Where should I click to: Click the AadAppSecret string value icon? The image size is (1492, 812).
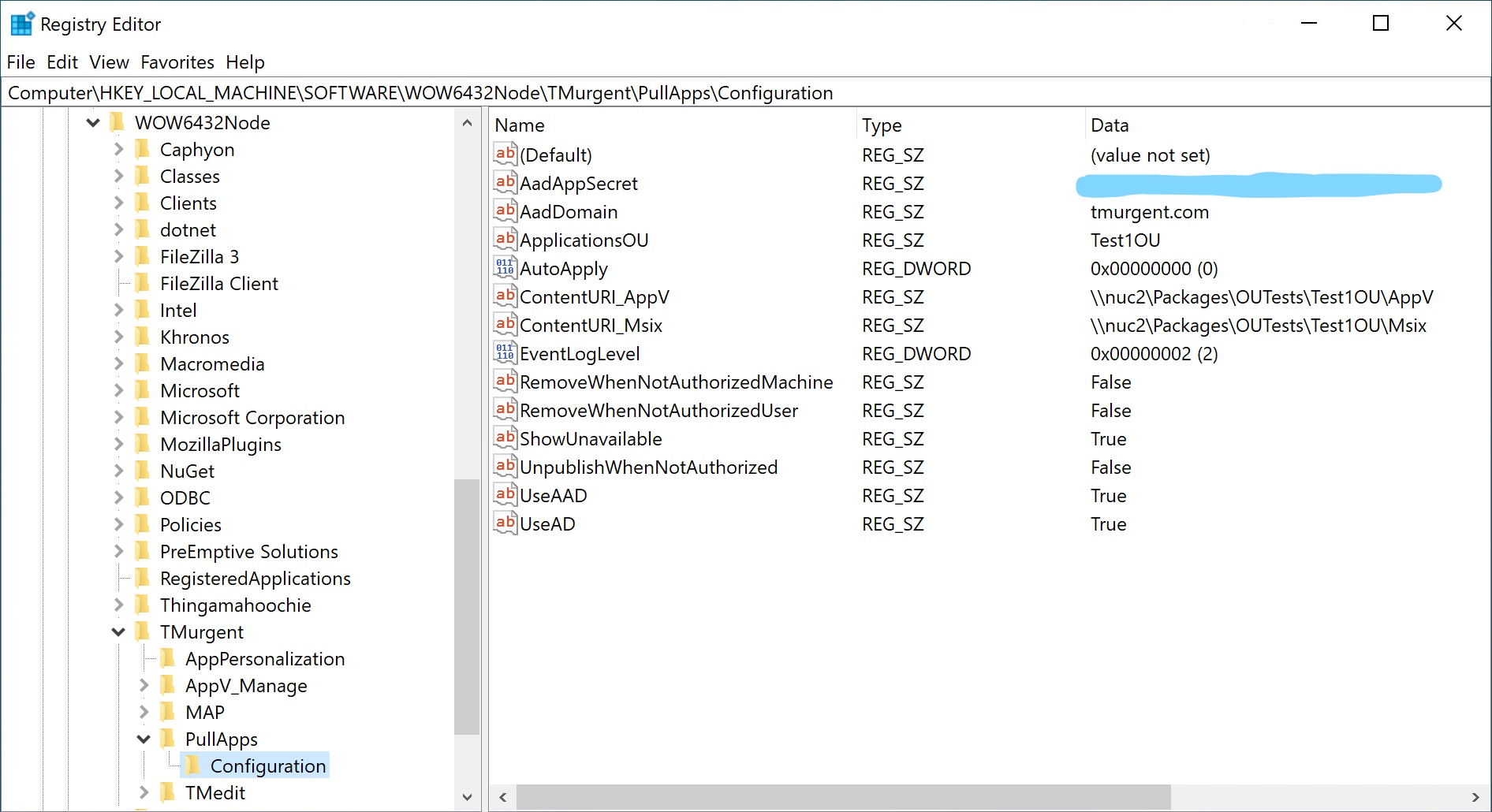click(x=505, y=183)
